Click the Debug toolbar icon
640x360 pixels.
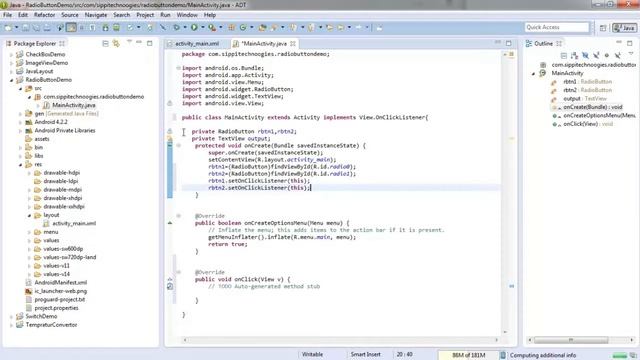click(x=176, y=28)
